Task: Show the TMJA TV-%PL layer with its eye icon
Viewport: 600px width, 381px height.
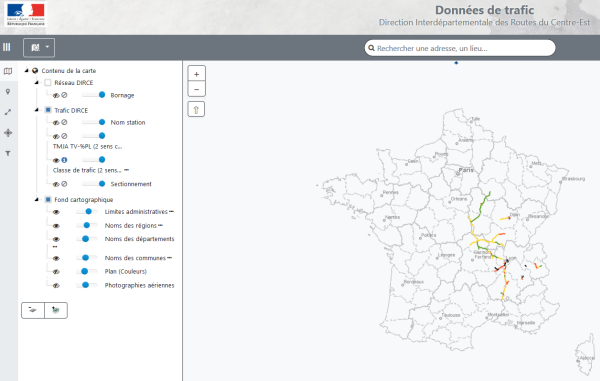Action: tap(56, 136)
